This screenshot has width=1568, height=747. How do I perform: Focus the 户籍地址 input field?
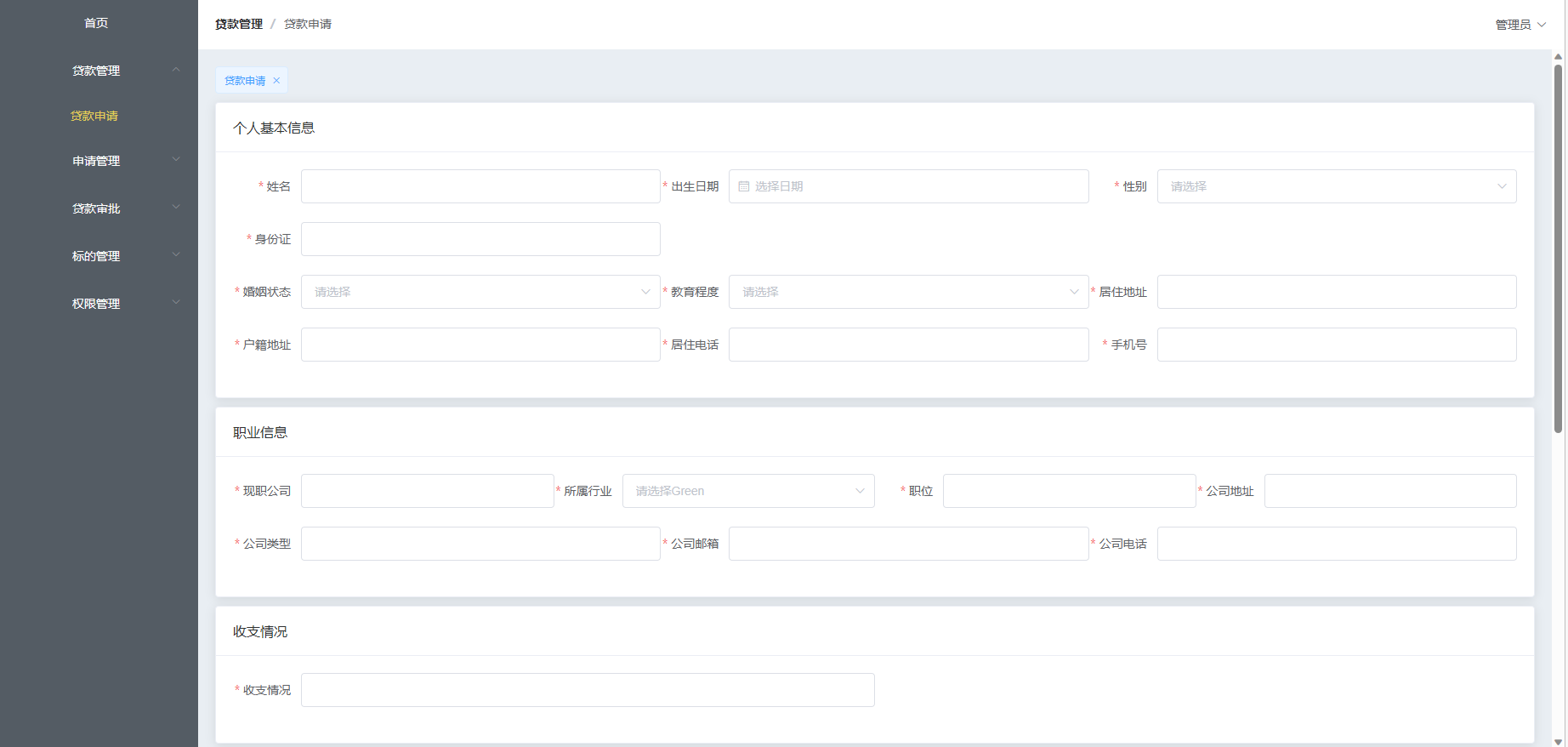click(480, 345)
